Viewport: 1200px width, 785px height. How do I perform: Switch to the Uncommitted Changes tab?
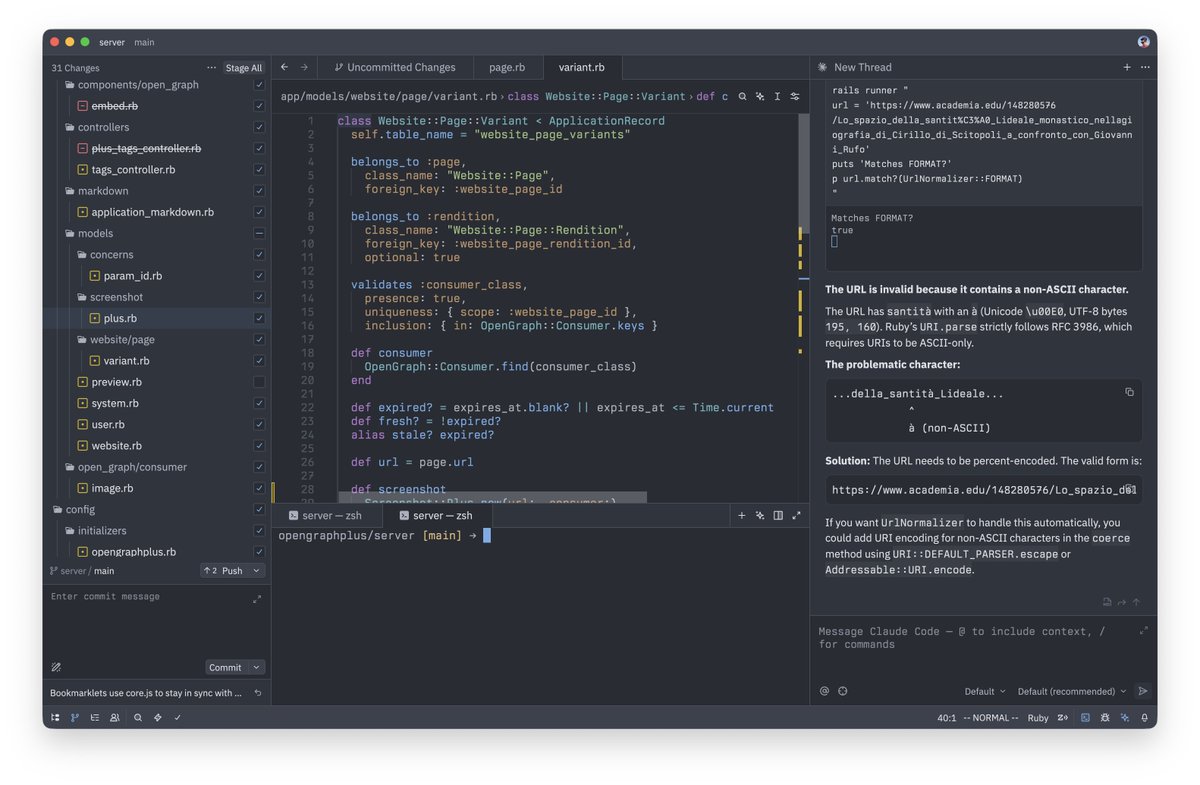click(x=393, y=67)
